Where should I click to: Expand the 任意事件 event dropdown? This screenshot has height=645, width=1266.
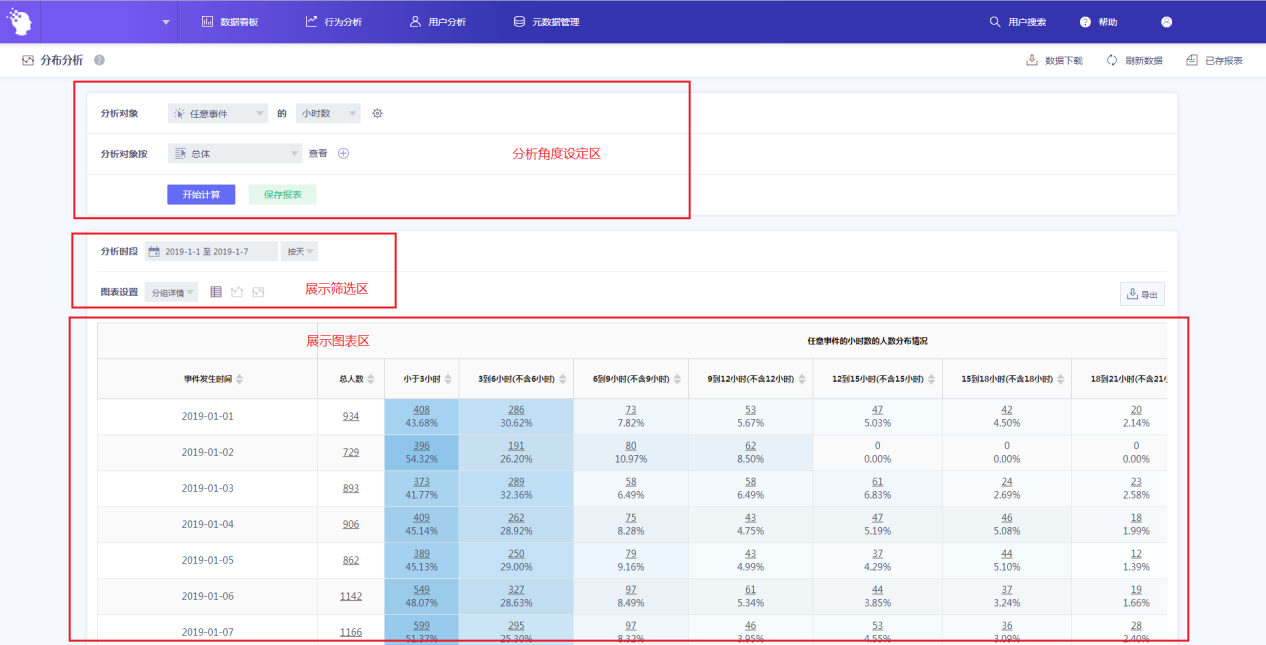point(218,114)
